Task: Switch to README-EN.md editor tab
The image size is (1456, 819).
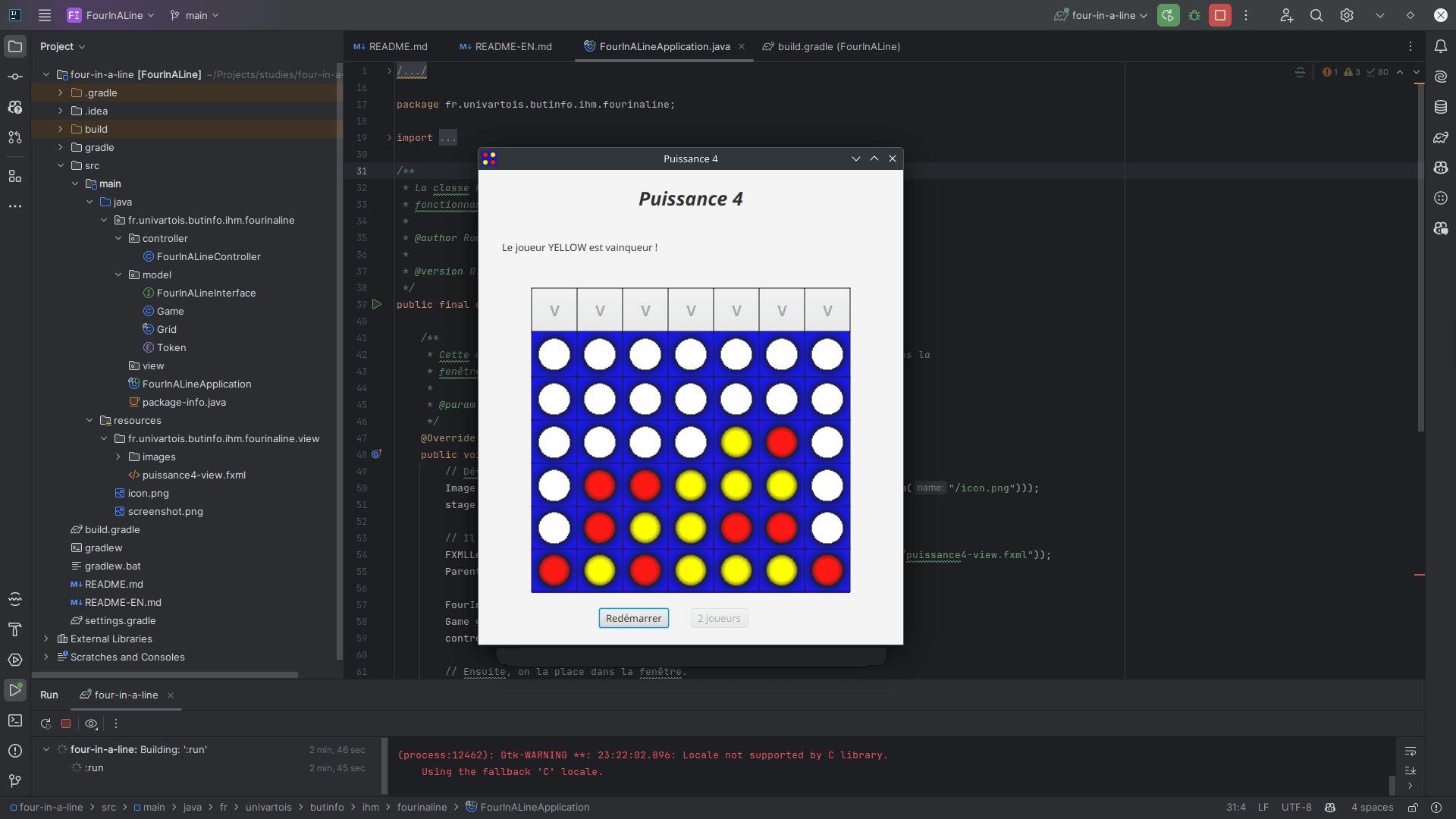Action: click(x=505, y=46)
